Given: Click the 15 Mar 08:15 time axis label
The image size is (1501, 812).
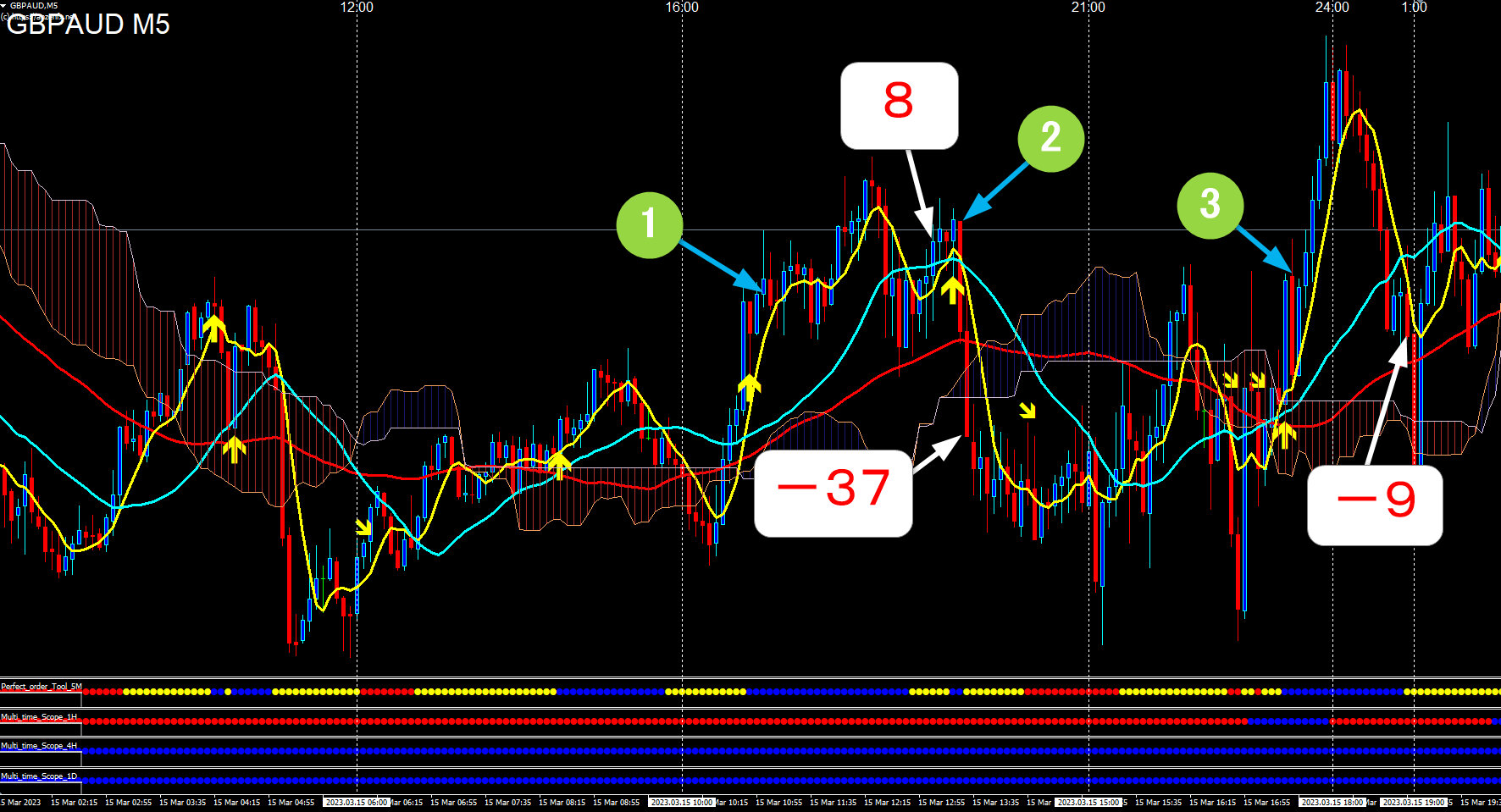Looking at the screenshot, I should [562, 802].
